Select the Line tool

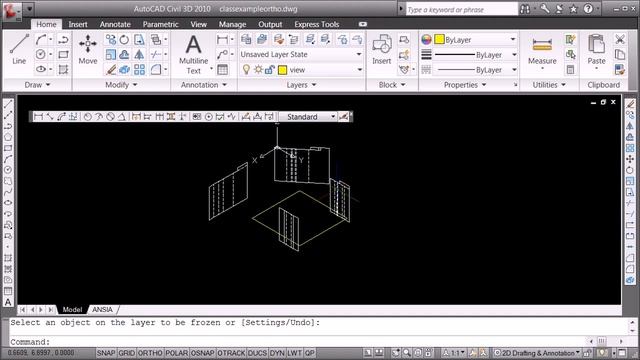point(19,49)
